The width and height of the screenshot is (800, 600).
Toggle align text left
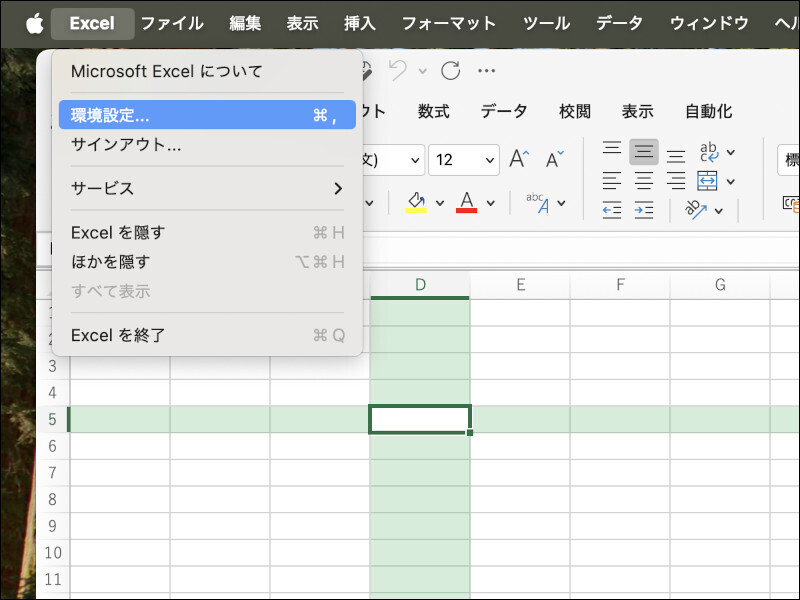point(612,181)
